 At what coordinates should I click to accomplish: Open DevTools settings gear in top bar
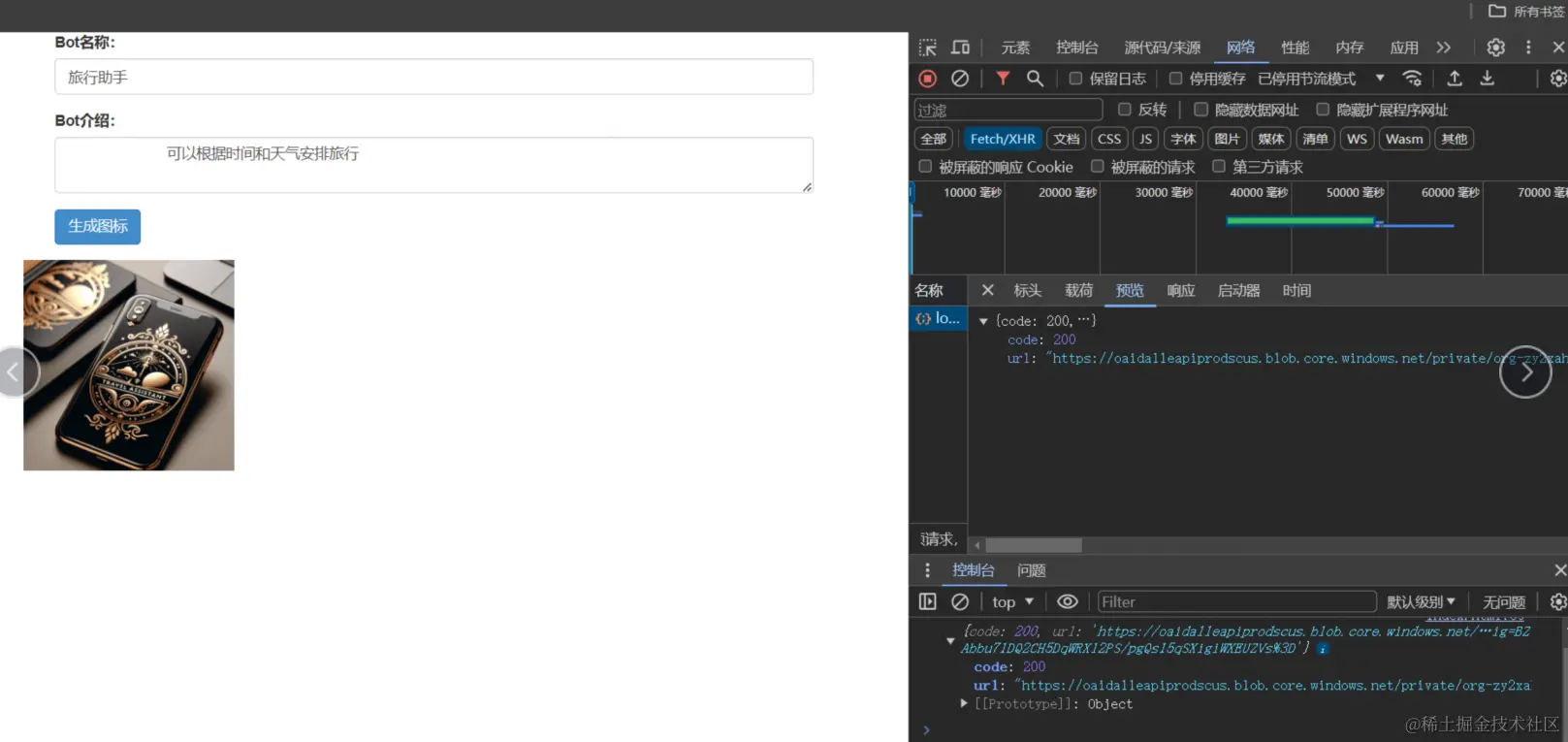(1496, 48)
